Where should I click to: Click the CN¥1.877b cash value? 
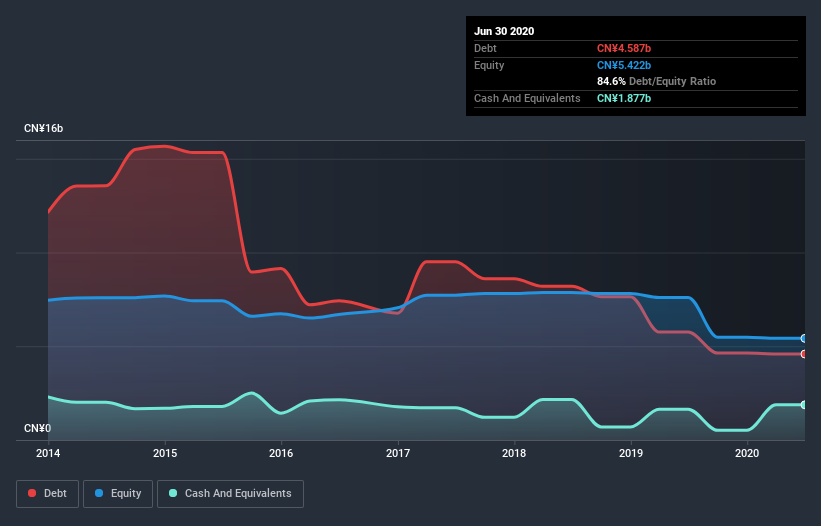pyautogui.click(x=624, y=98)
